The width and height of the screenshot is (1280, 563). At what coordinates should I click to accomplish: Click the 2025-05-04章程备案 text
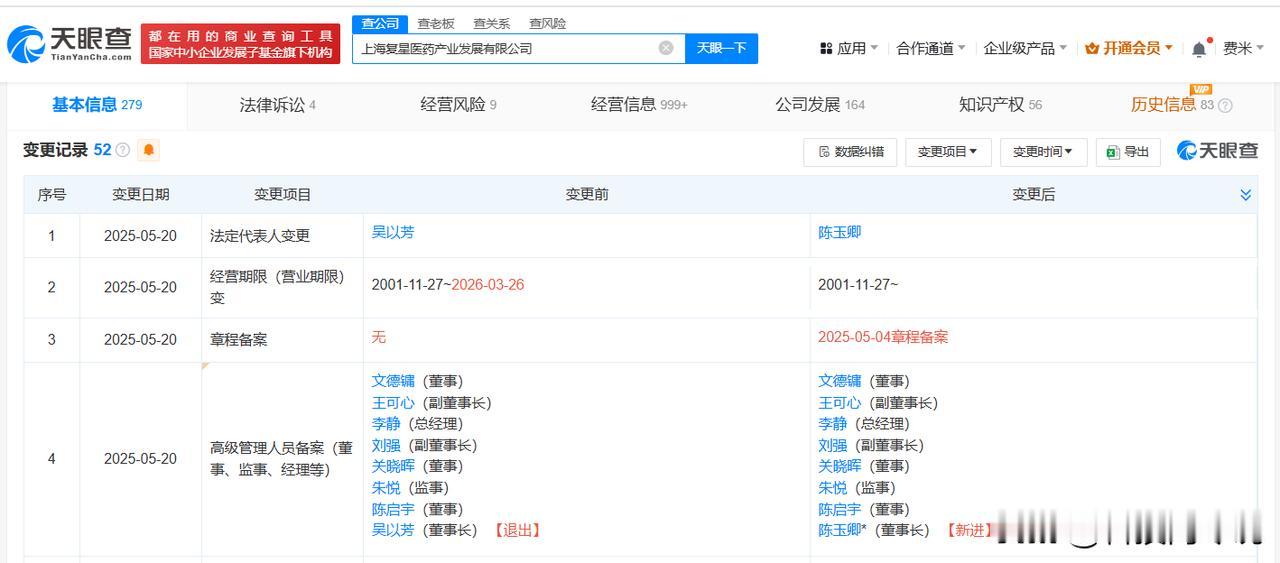883,337
